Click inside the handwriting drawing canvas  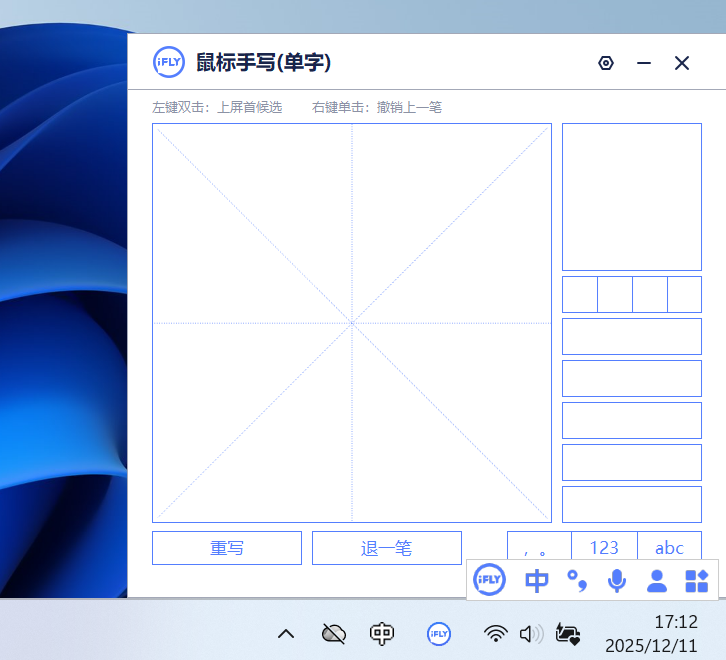click(x=351, y=323)
